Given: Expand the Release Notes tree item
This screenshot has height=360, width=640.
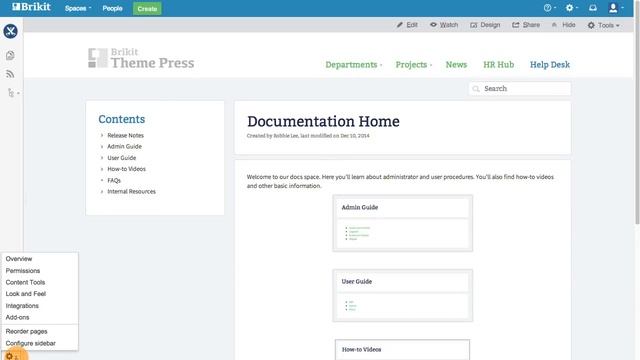Looking at the screenshot, I should [102, 135].
